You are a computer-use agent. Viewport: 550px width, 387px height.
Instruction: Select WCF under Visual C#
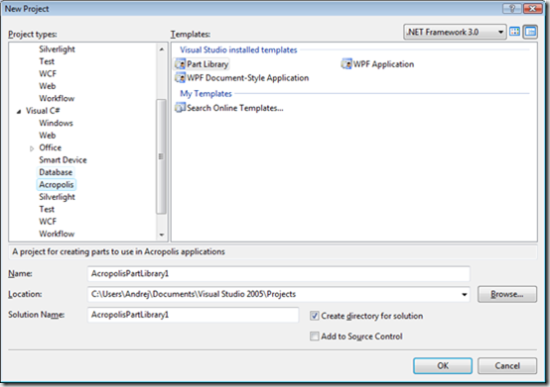point(47,221)
